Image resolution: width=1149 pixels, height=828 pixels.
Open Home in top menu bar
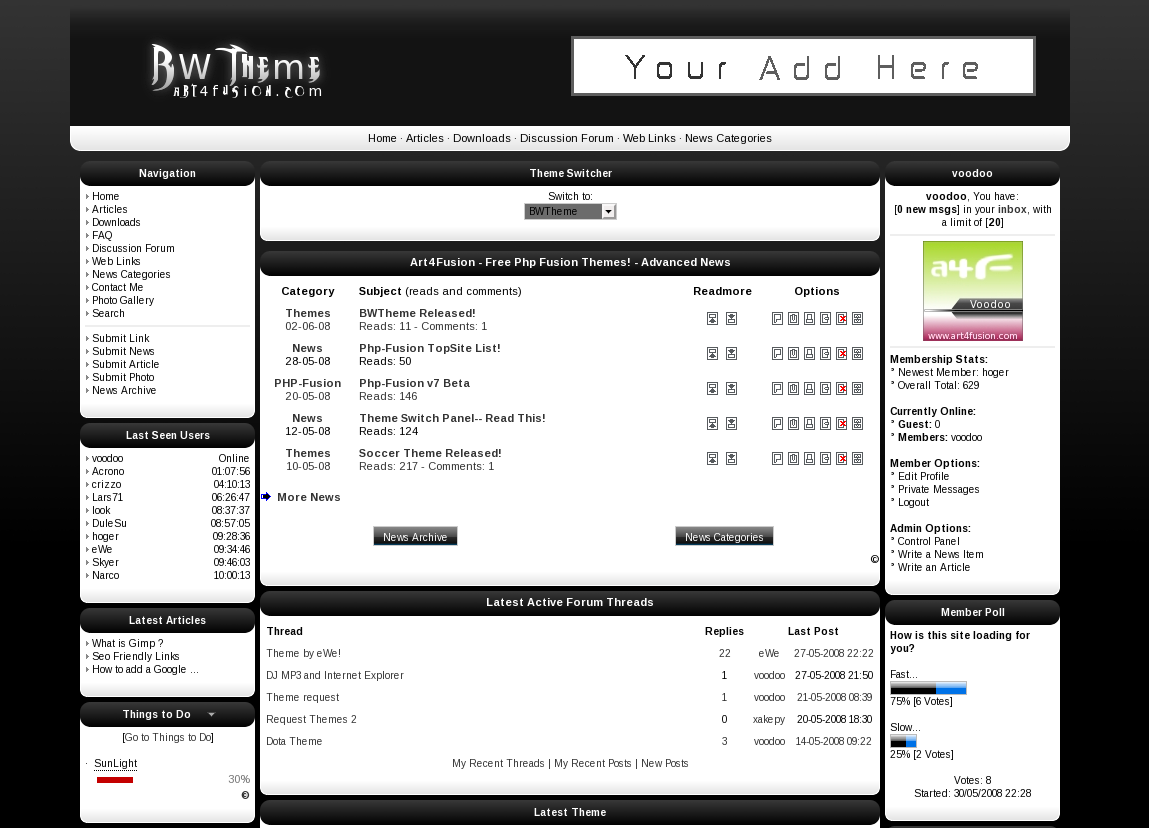(x=382, y=138)
